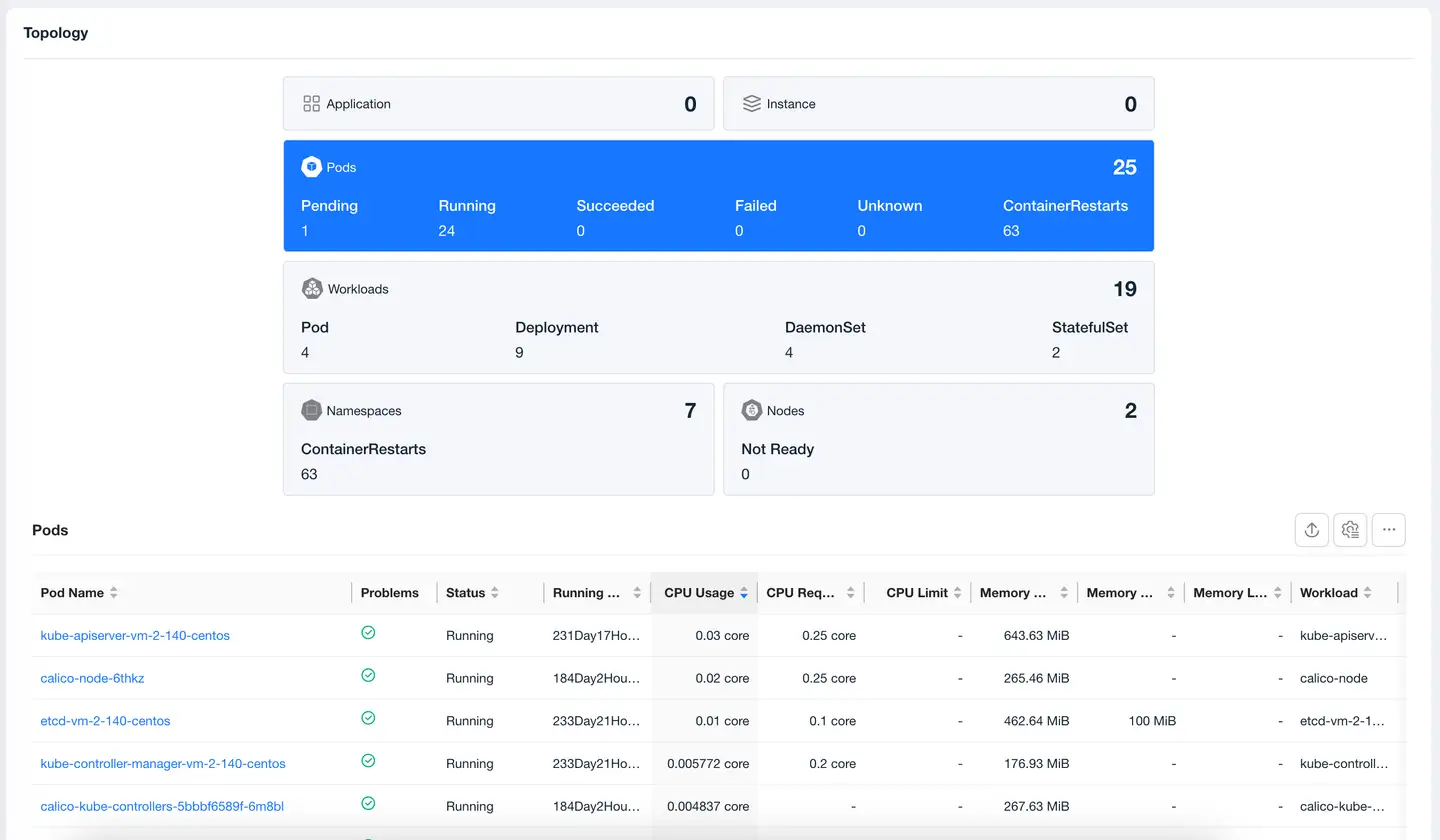
Task: Open the more options ellipsis button
Action: 1389,530
